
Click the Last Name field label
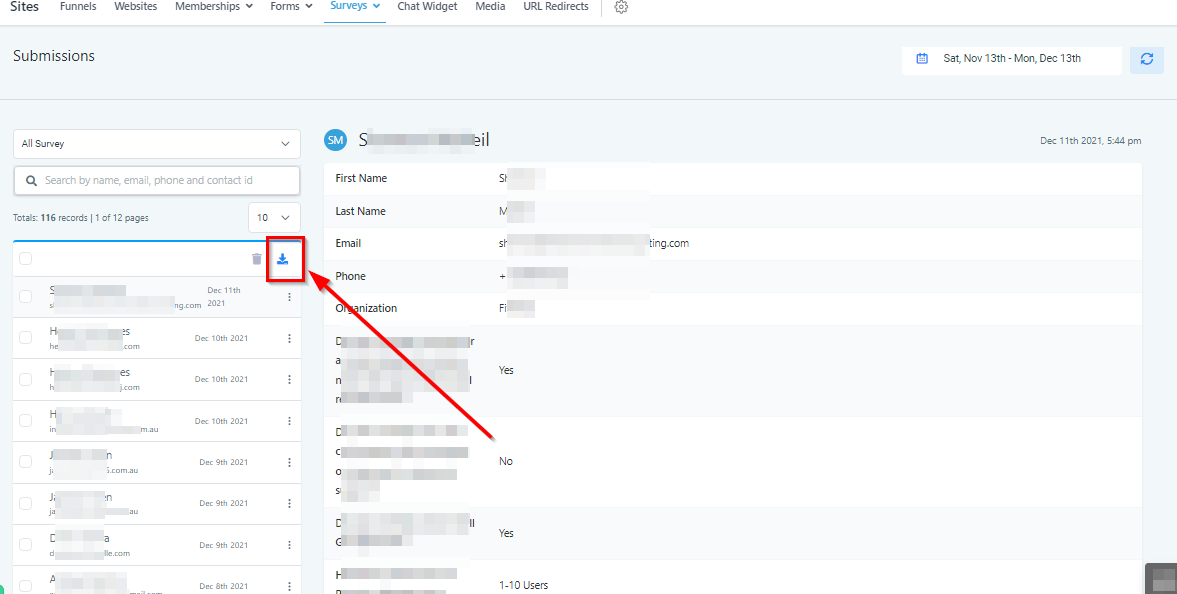(360, 211)
